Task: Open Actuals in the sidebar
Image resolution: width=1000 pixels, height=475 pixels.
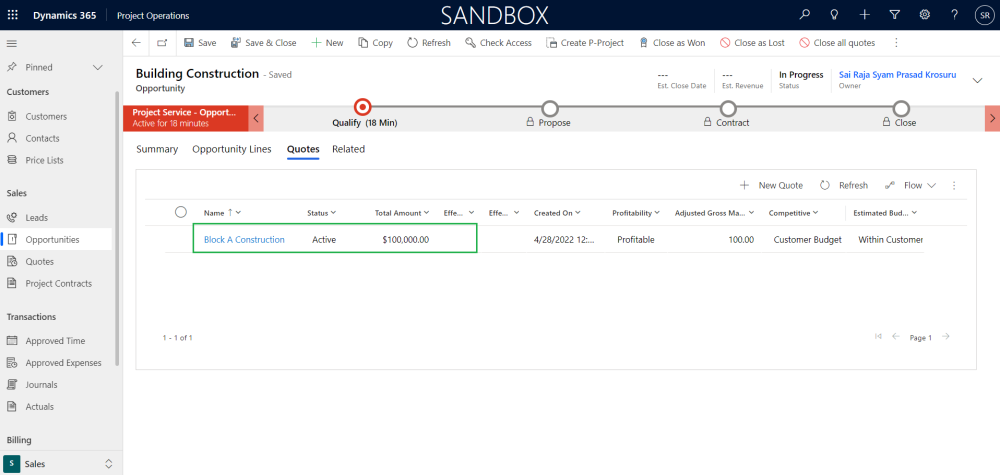Action: pyautogui.click(x=40, y=406)
